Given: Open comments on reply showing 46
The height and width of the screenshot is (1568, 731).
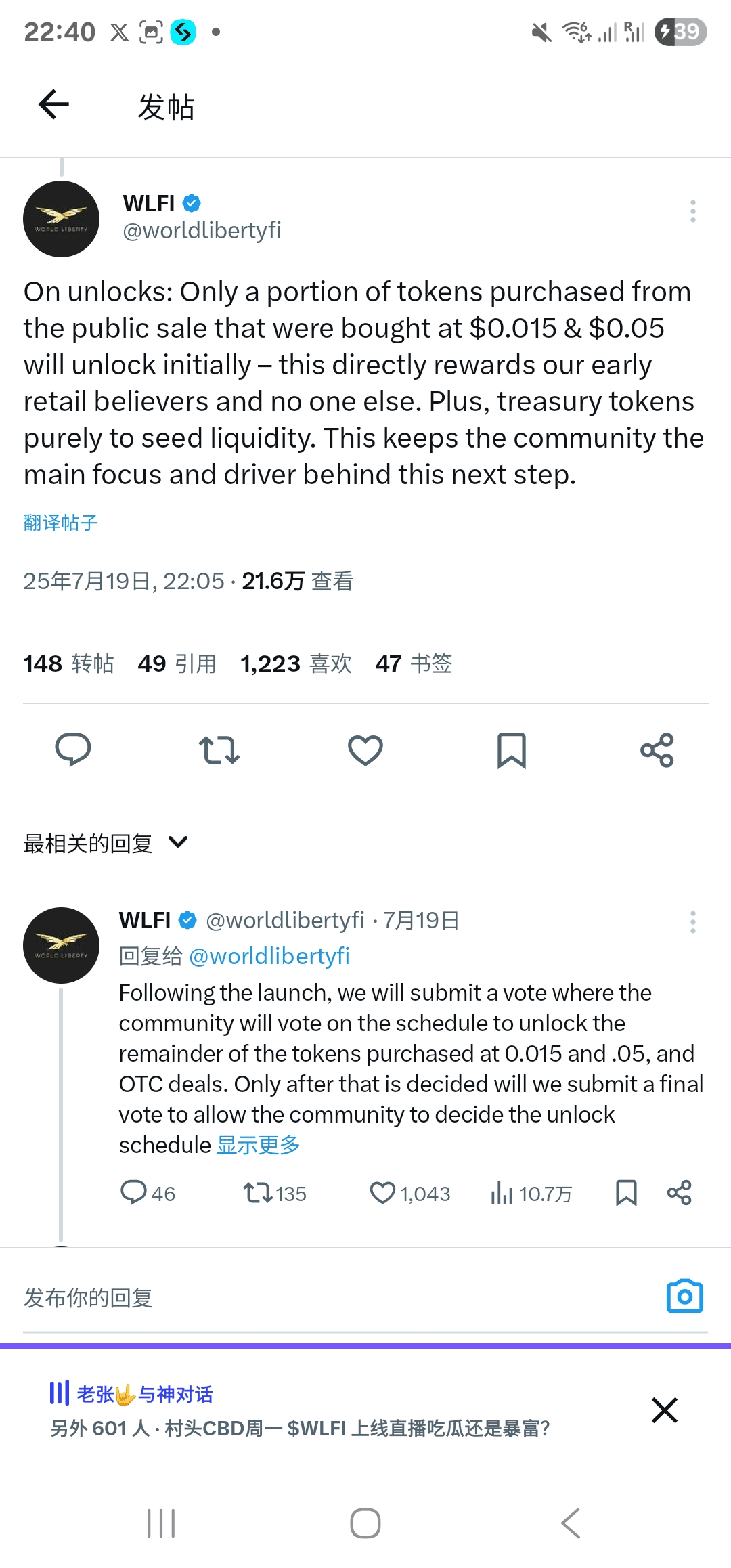Looking at the screenshot, I should pos(148,1193).
